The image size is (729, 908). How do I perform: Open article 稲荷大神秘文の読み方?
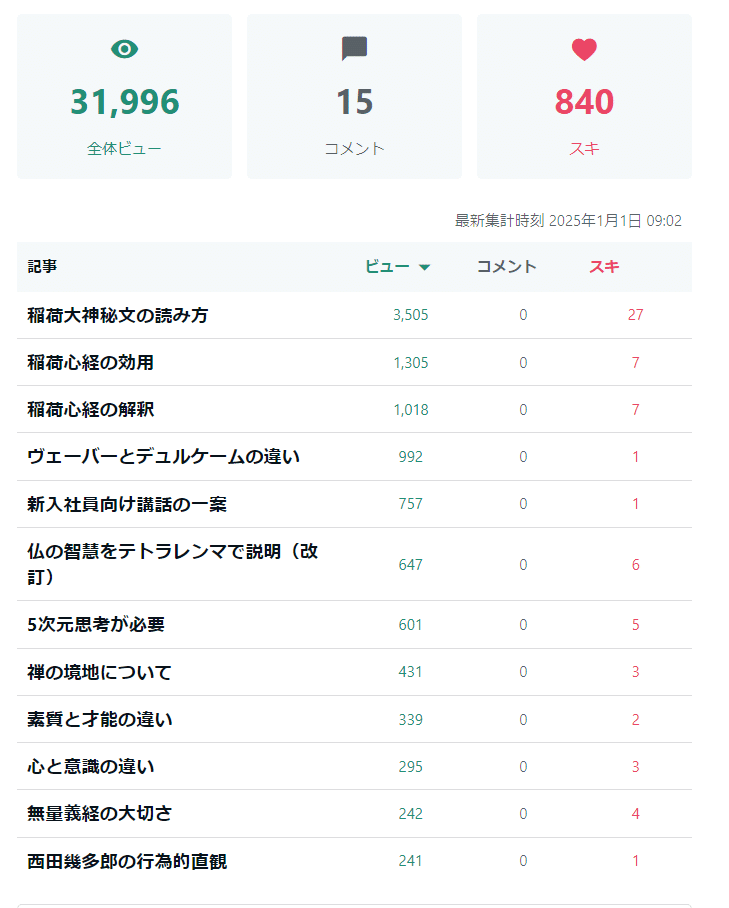tap(118, 315)
